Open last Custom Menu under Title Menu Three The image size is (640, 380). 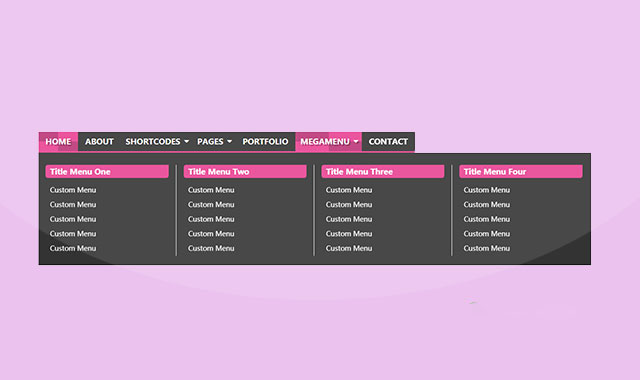click(x=349, y=248)
